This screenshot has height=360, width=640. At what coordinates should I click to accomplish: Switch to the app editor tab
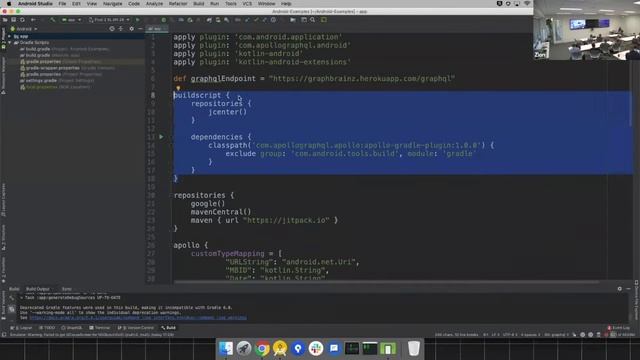pos(157,29)
